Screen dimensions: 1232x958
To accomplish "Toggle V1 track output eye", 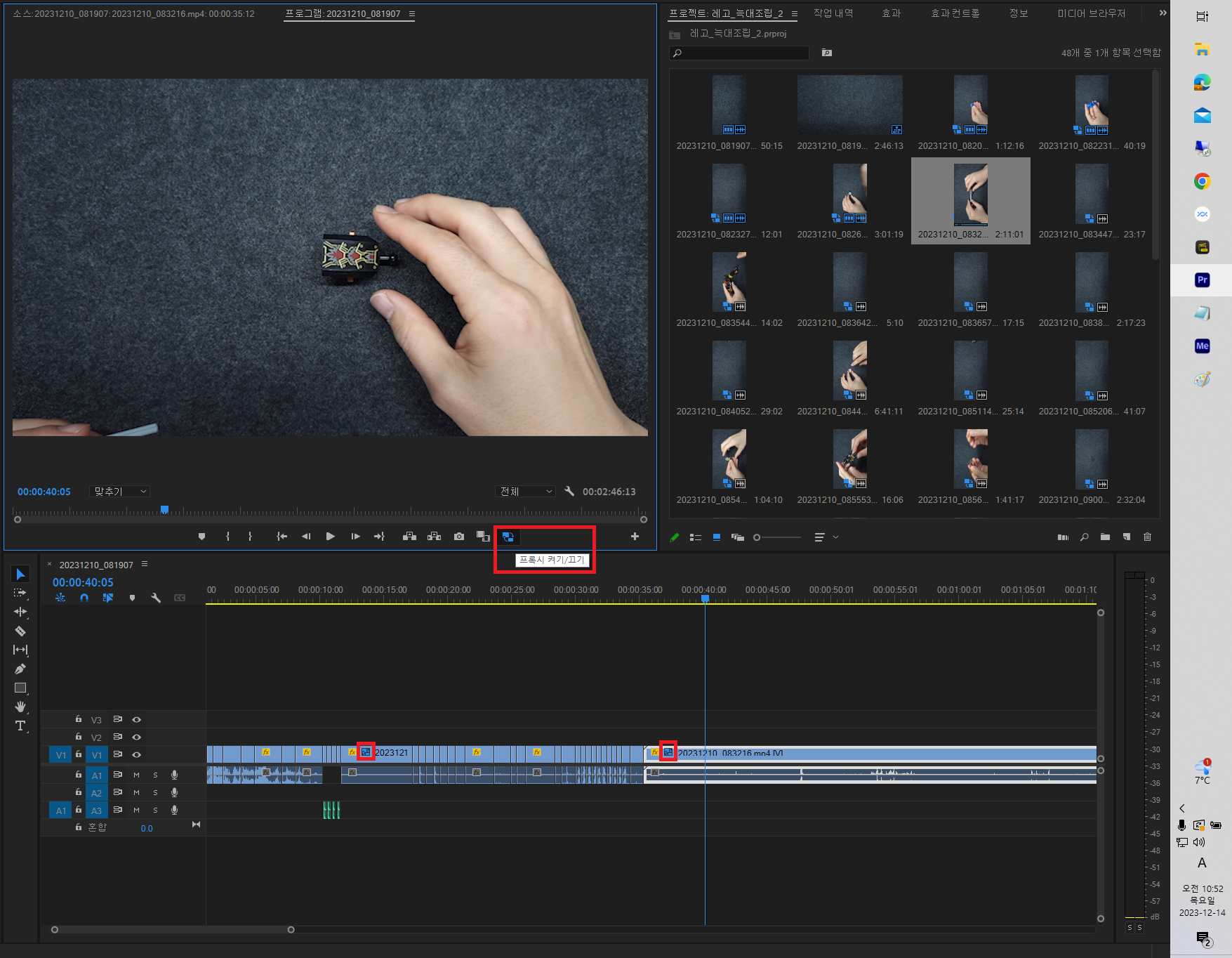I will tap(137, 755).
